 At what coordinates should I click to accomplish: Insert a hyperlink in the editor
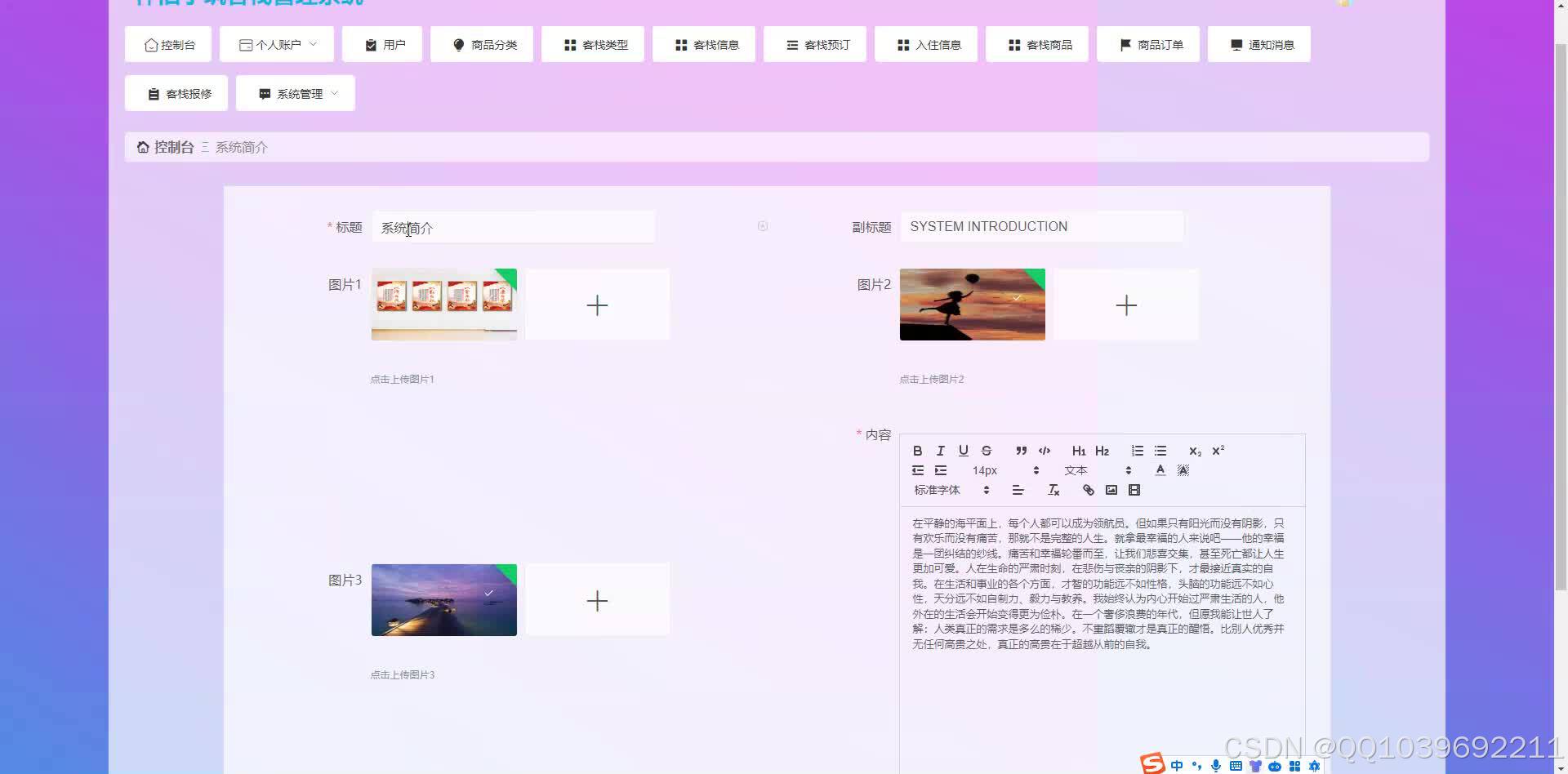click(x=1088, y=489)
